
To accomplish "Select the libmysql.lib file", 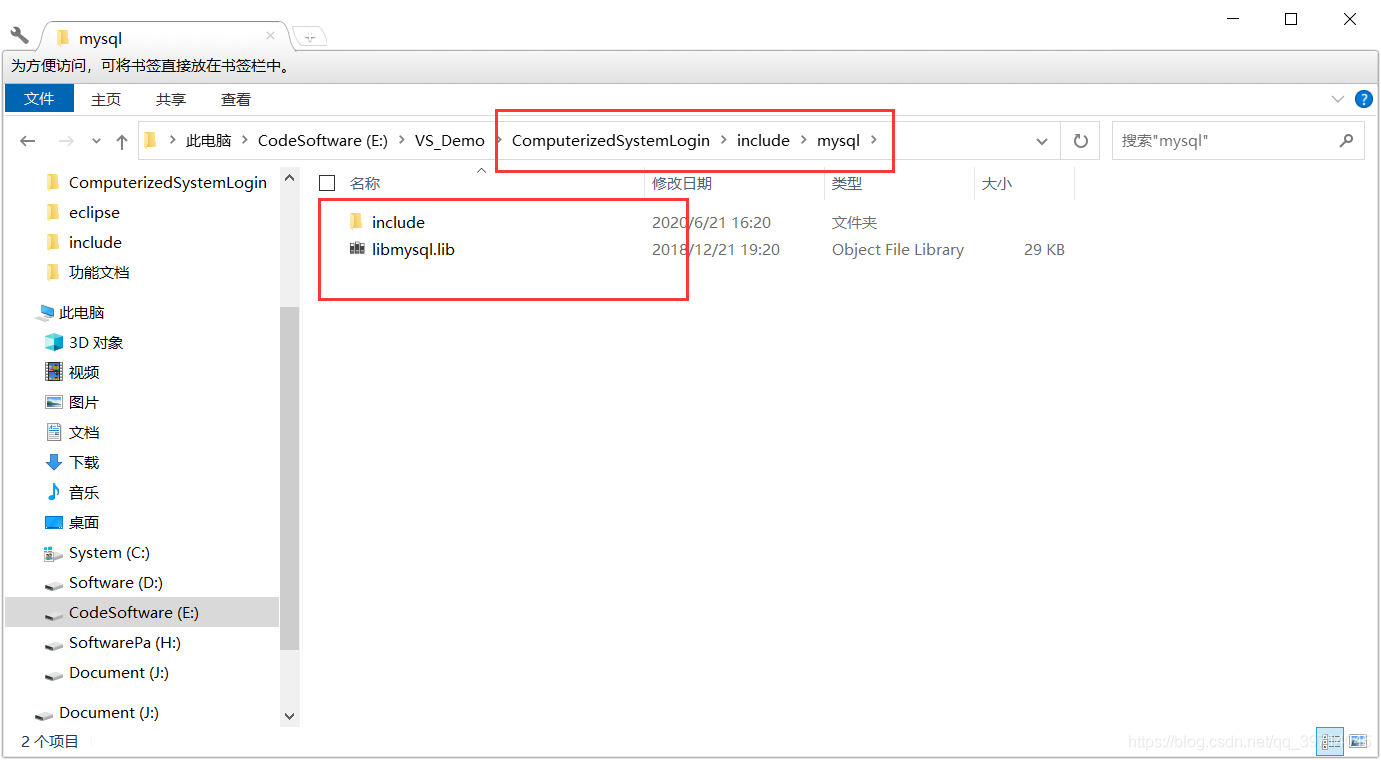I will click(413, 249).
